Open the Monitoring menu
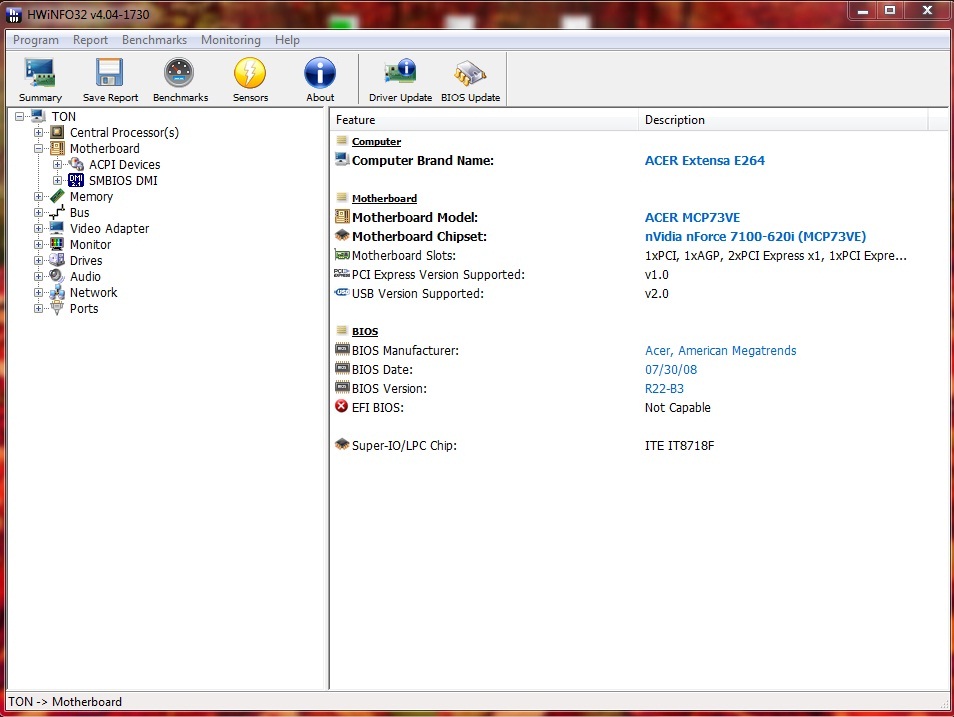This screenshot has height=717, width=954. tap(231, 40)
